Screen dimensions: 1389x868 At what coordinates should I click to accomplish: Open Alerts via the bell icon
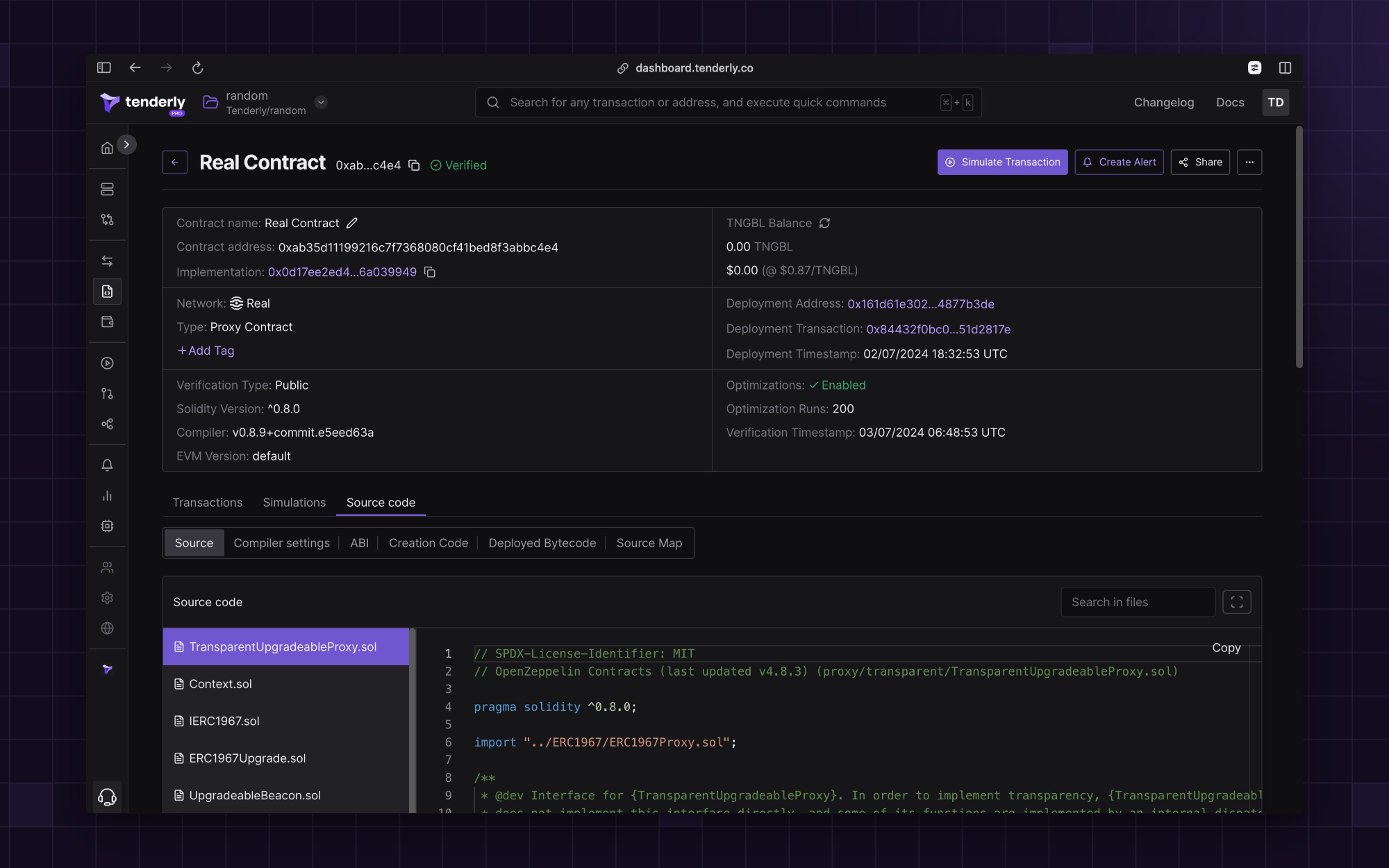(107, 465)
